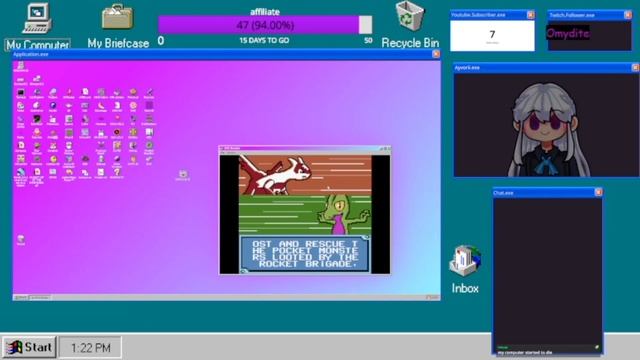The width and height of the screenshot is (640, 360).
Task: Close the Twitch.Follower.exe window
Action: 627,15
